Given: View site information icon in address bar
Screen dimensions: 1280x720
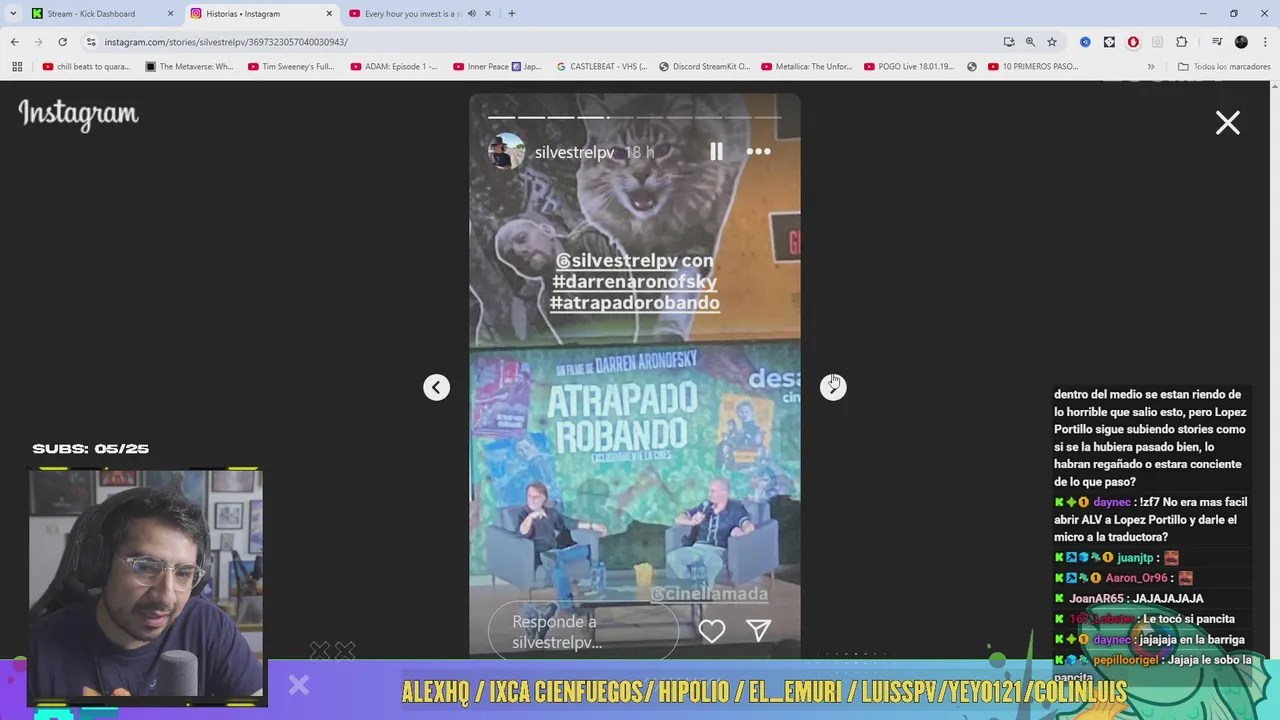Looking at the screenshot, I should pos(91,42).
